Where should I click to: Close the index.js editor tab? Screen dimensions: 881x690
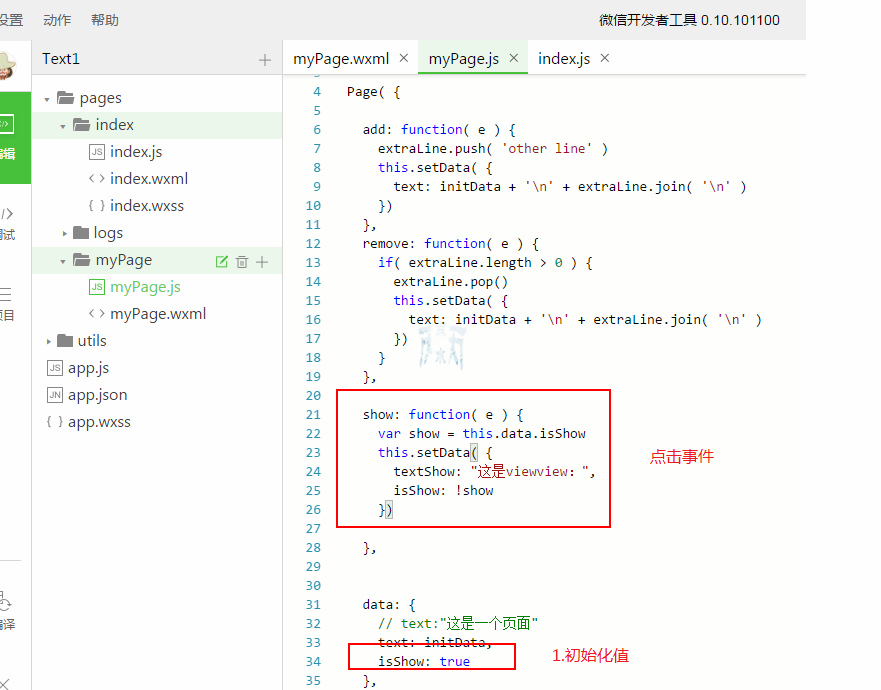point(604,58)
